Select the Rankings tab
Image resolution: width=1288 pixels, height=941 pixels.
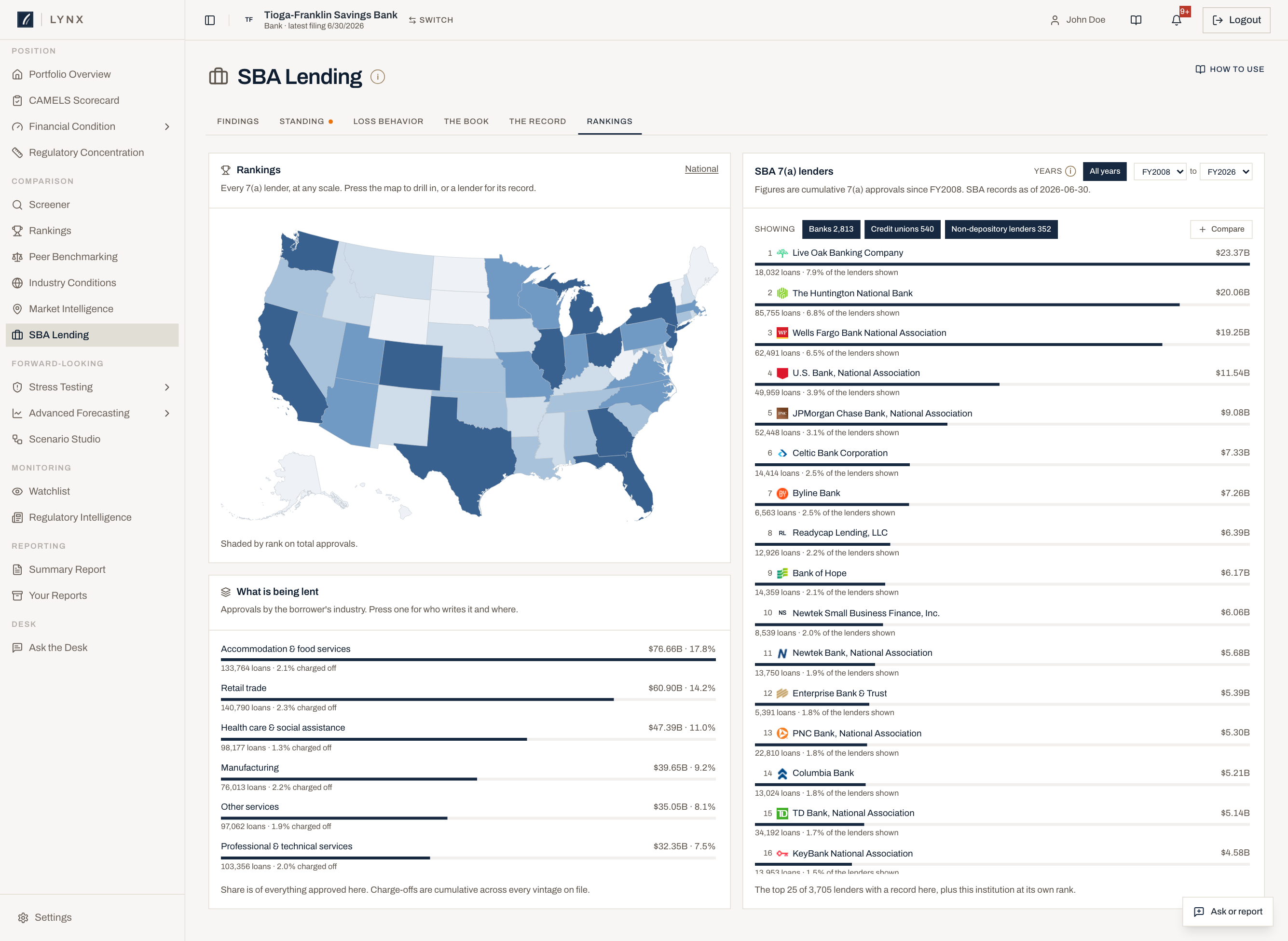(609, 121)
